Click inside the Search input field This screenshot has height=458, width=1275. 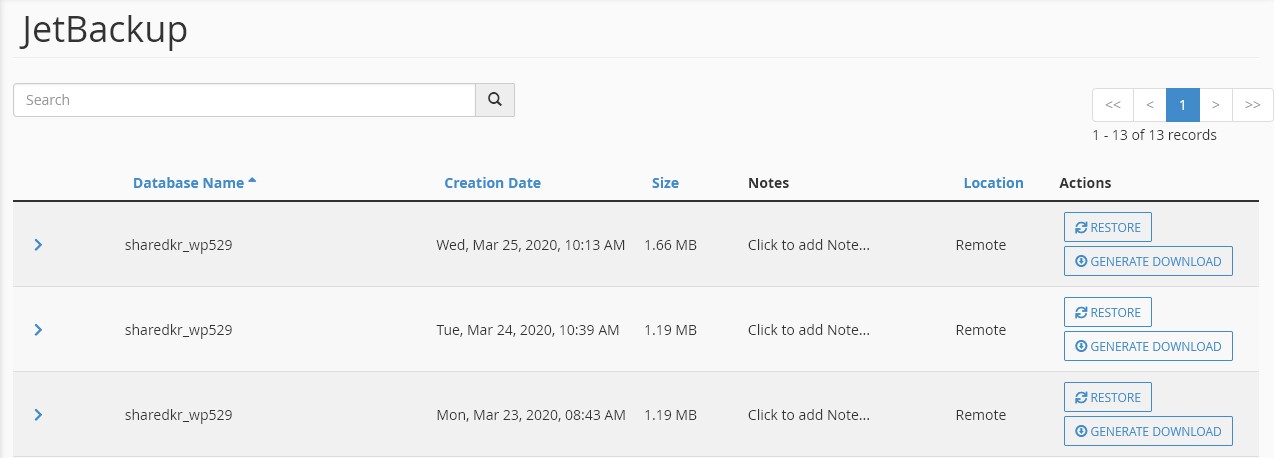point(244,100)
